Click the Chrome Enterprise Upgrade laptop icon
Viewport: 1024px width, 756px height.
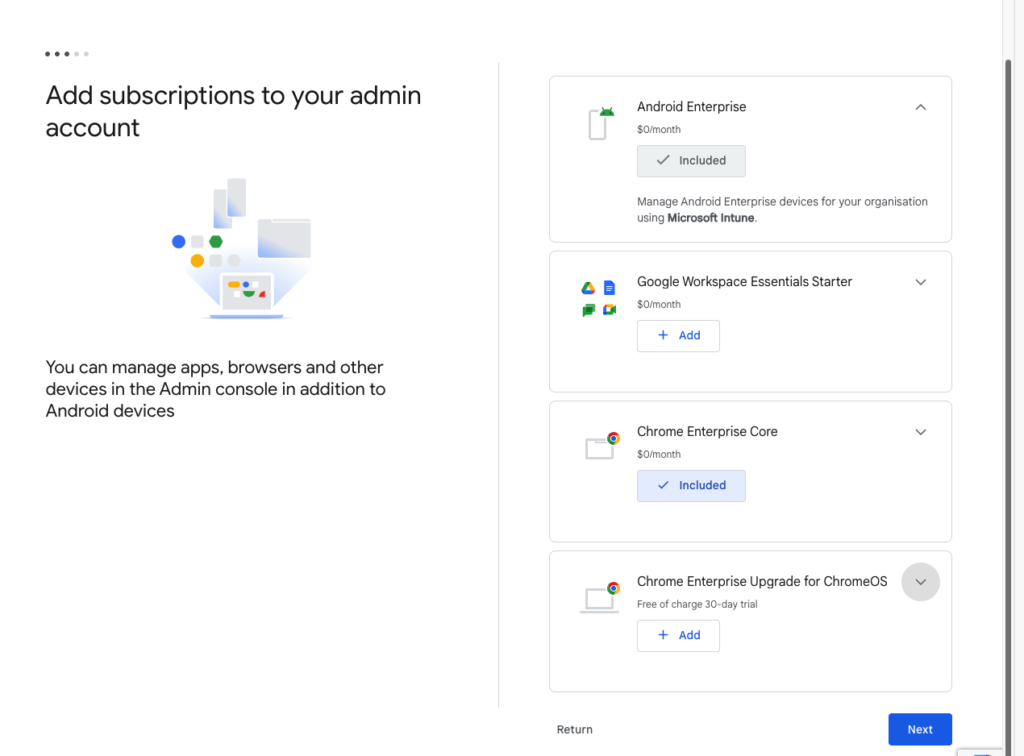600,597
